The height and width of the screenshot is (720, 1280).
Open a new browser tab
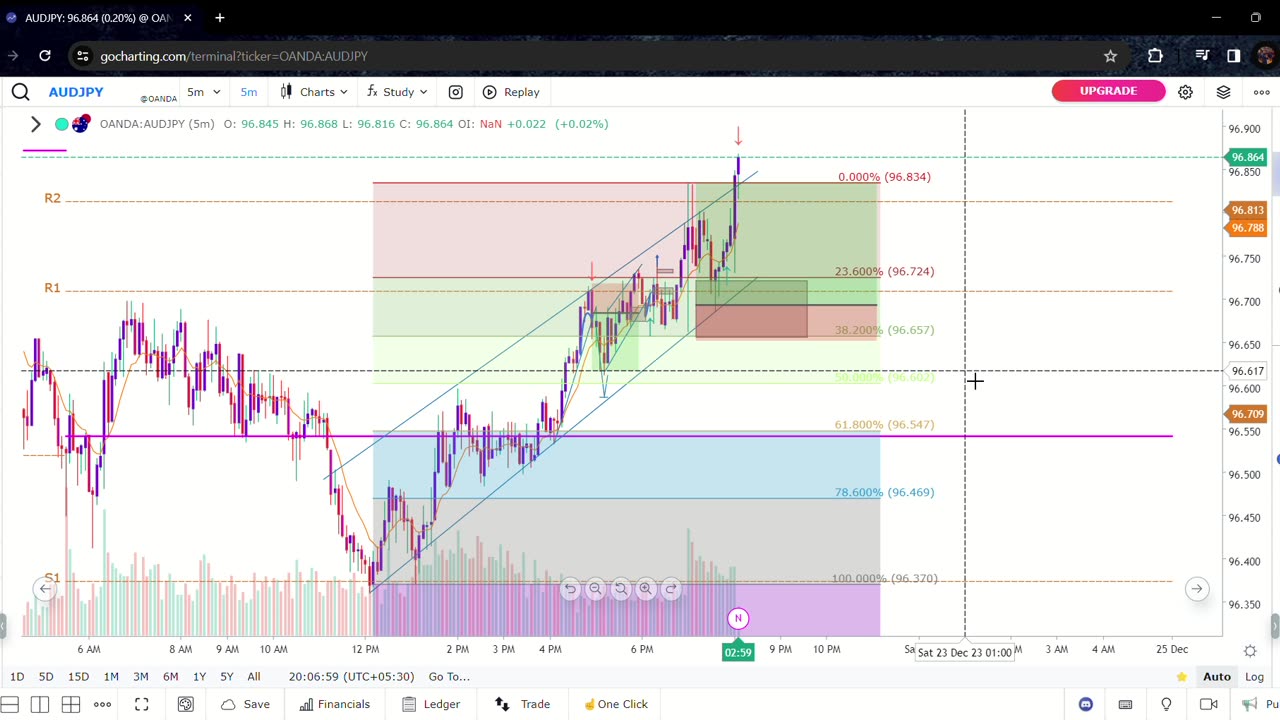(220, 17)
